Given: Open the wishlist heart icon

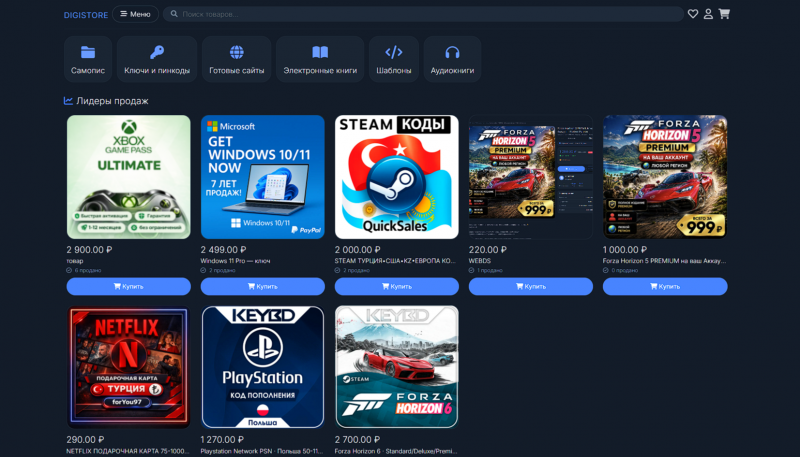Looking at the screenshot, I should click(x=692, y=14).
